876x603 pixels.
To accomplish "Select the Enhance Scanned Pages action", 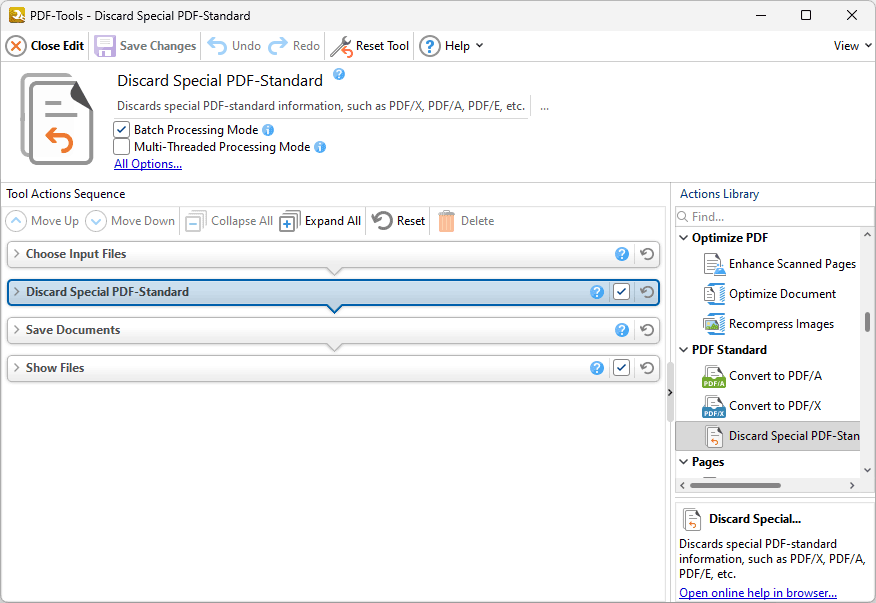I will pyautogui.click(x=780, y=264).
